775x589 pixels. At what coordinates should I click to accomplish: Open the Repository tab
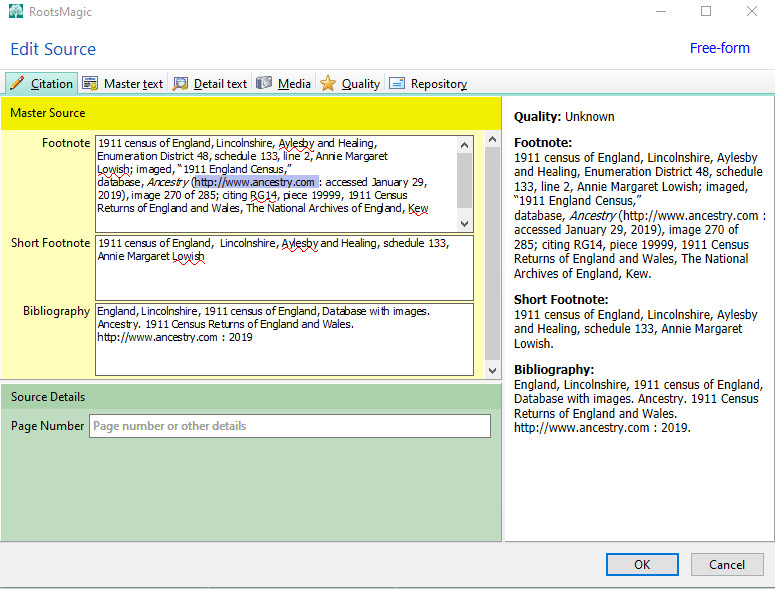pyautogui.click(x=428, y=84)
